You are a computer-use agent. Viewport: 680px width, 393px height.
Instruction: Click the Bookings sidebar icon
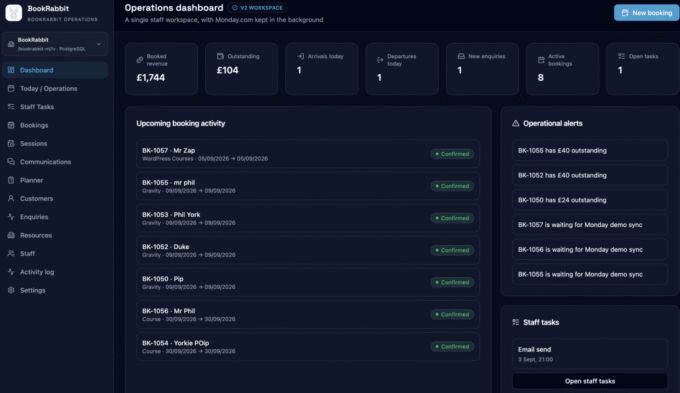coord(11,125)
